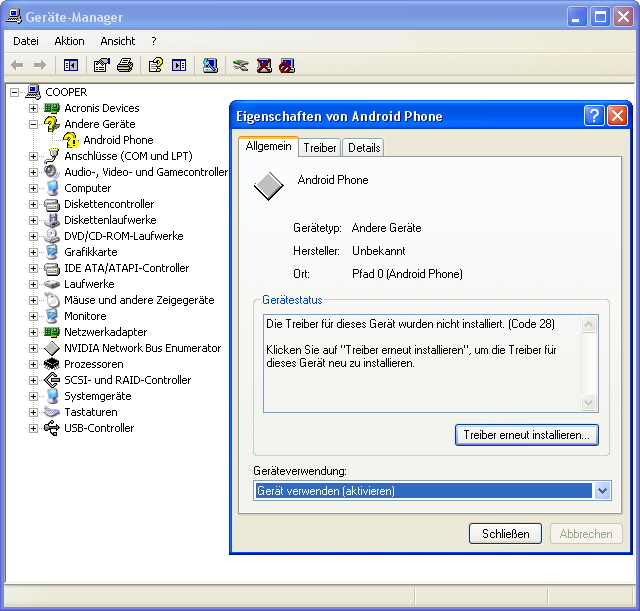This screenshot has width=640, height=611.
Task: Click the disable device toolbar icon
Action: tap(288, 65)
